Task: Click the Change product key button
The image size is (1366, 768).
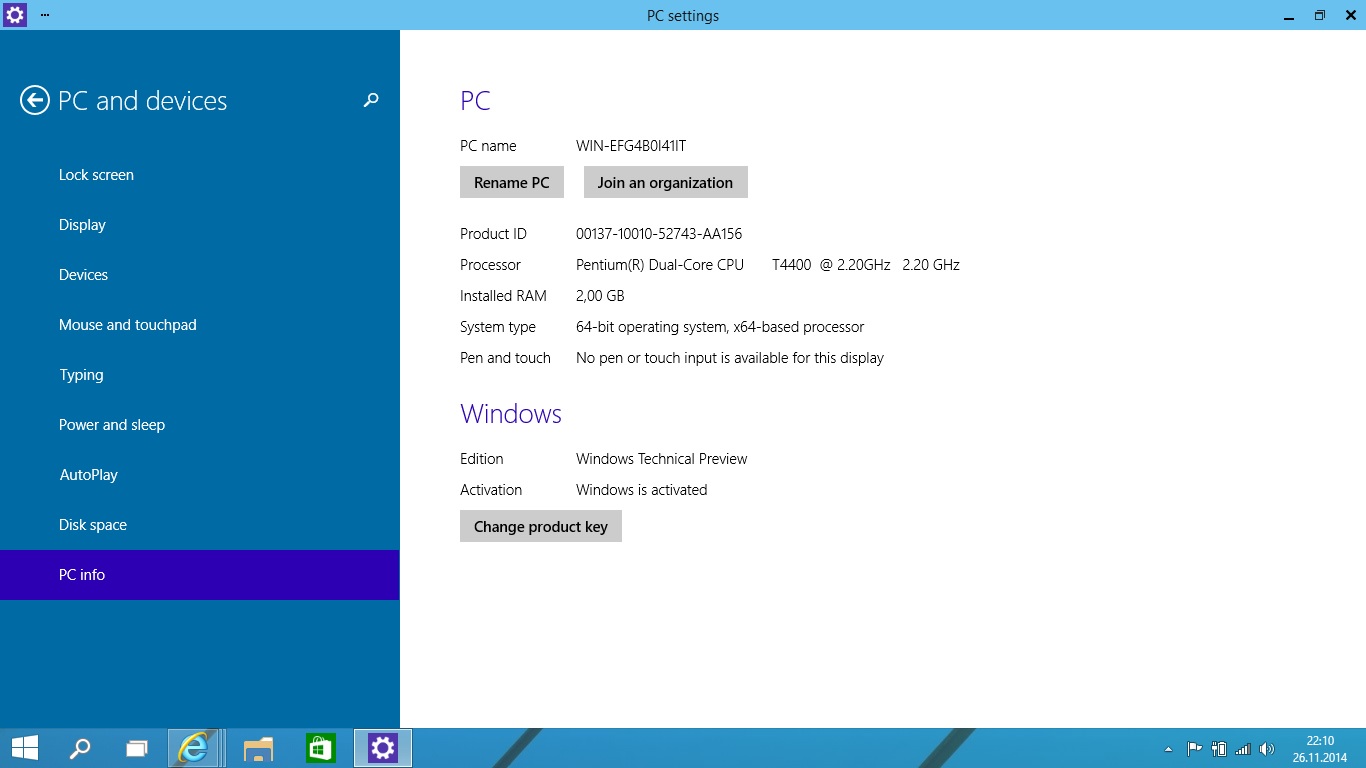Action: pos(541,526)
